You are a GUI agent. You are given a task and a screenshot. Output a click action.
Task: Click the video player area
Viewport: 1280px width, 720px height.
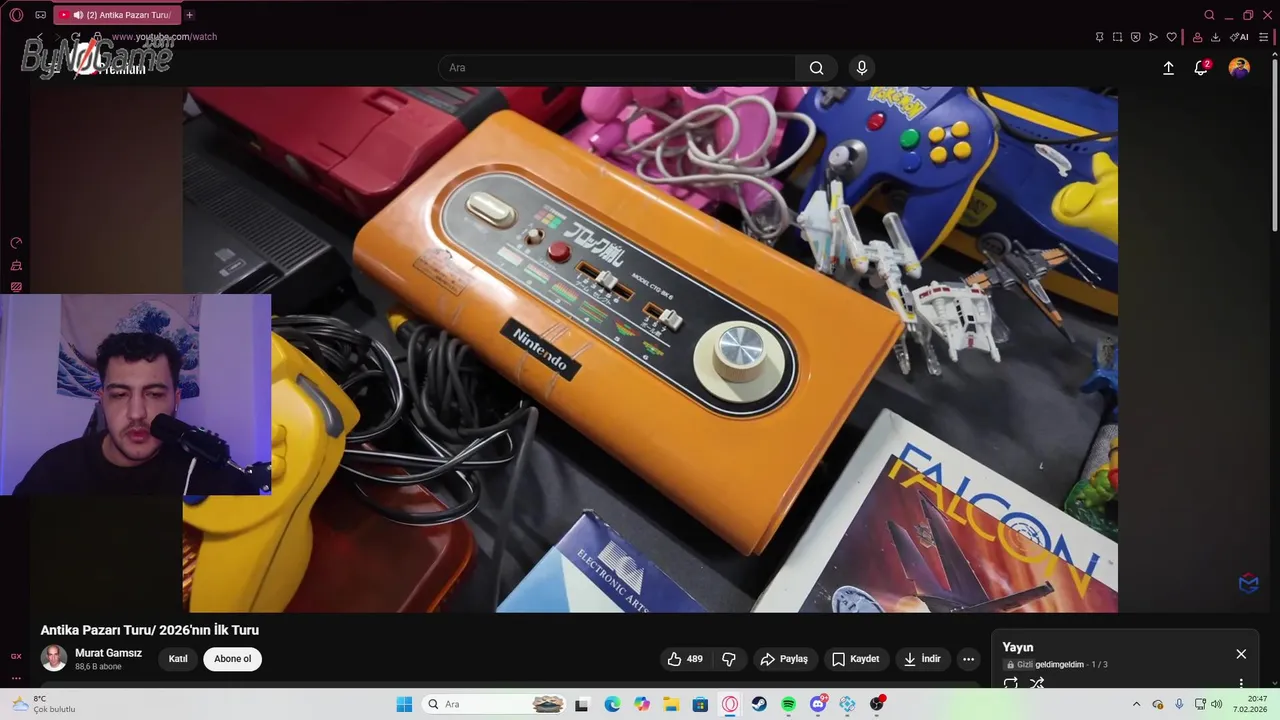pyautogui.click(x=650, y=349)
